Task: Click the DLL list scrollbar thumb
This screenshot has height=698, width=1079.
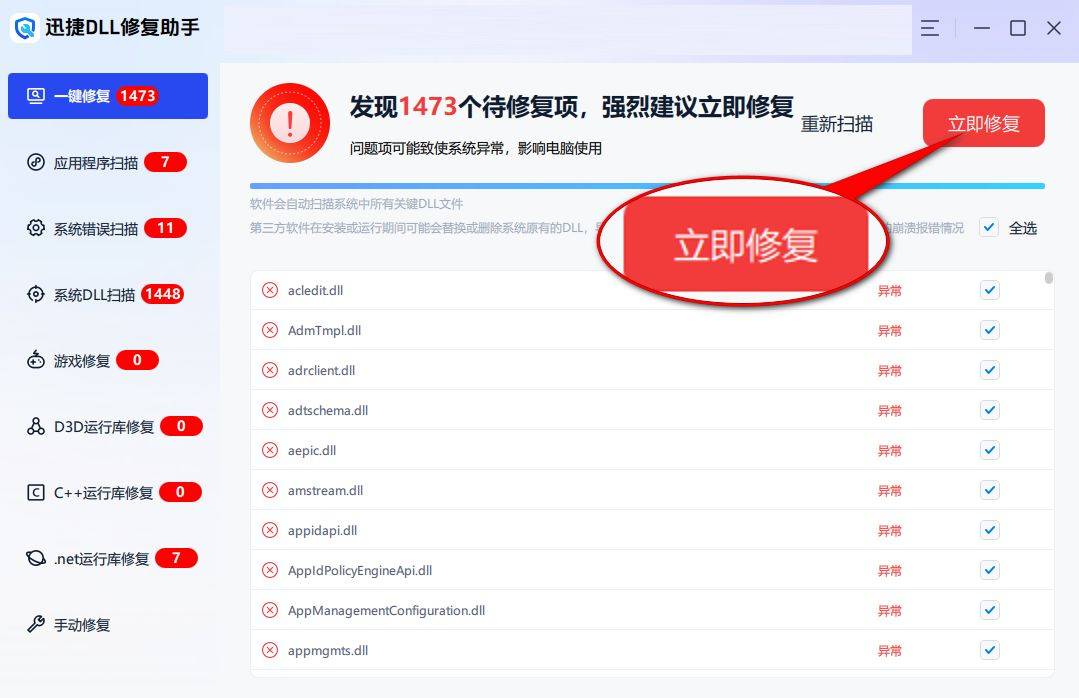Action: (1049, 277)
